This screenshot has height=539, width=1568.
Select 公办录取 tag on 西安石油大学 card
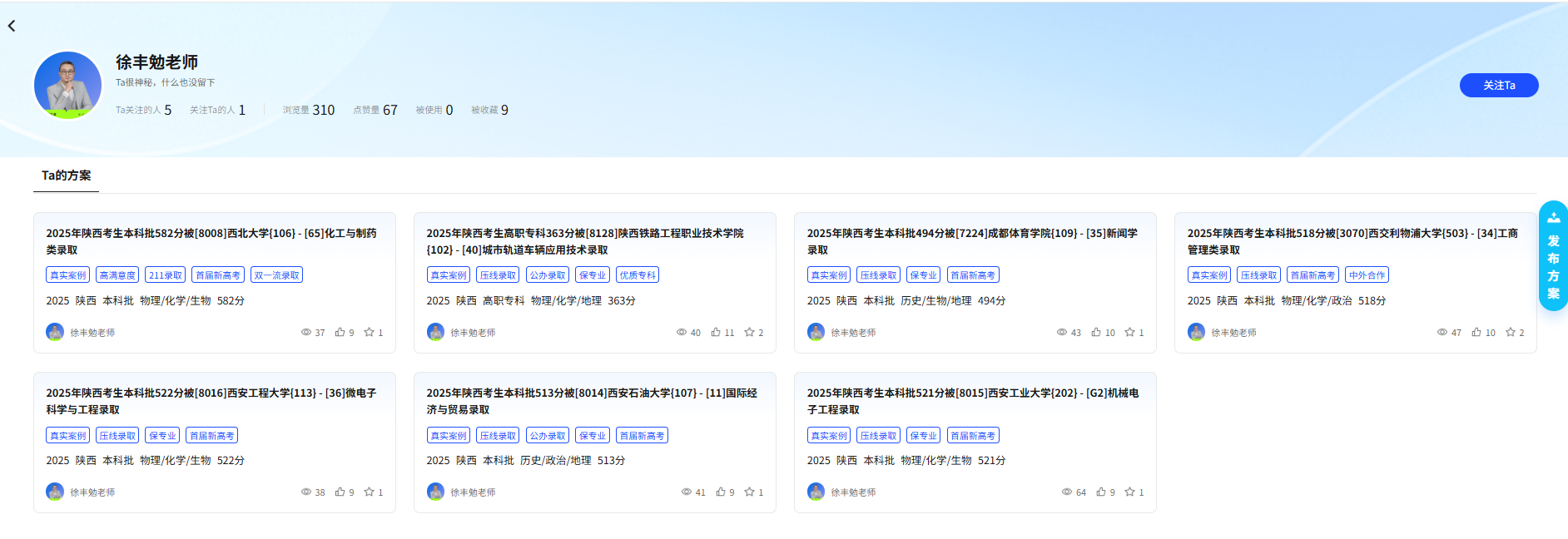pos(548,435)
